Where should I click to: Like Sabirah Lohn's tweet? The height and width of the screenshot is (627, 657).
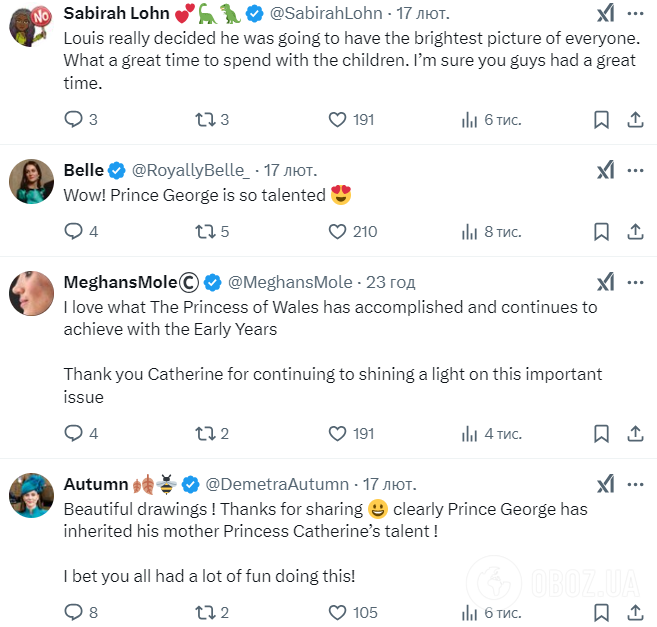click(x=338, y=120)
